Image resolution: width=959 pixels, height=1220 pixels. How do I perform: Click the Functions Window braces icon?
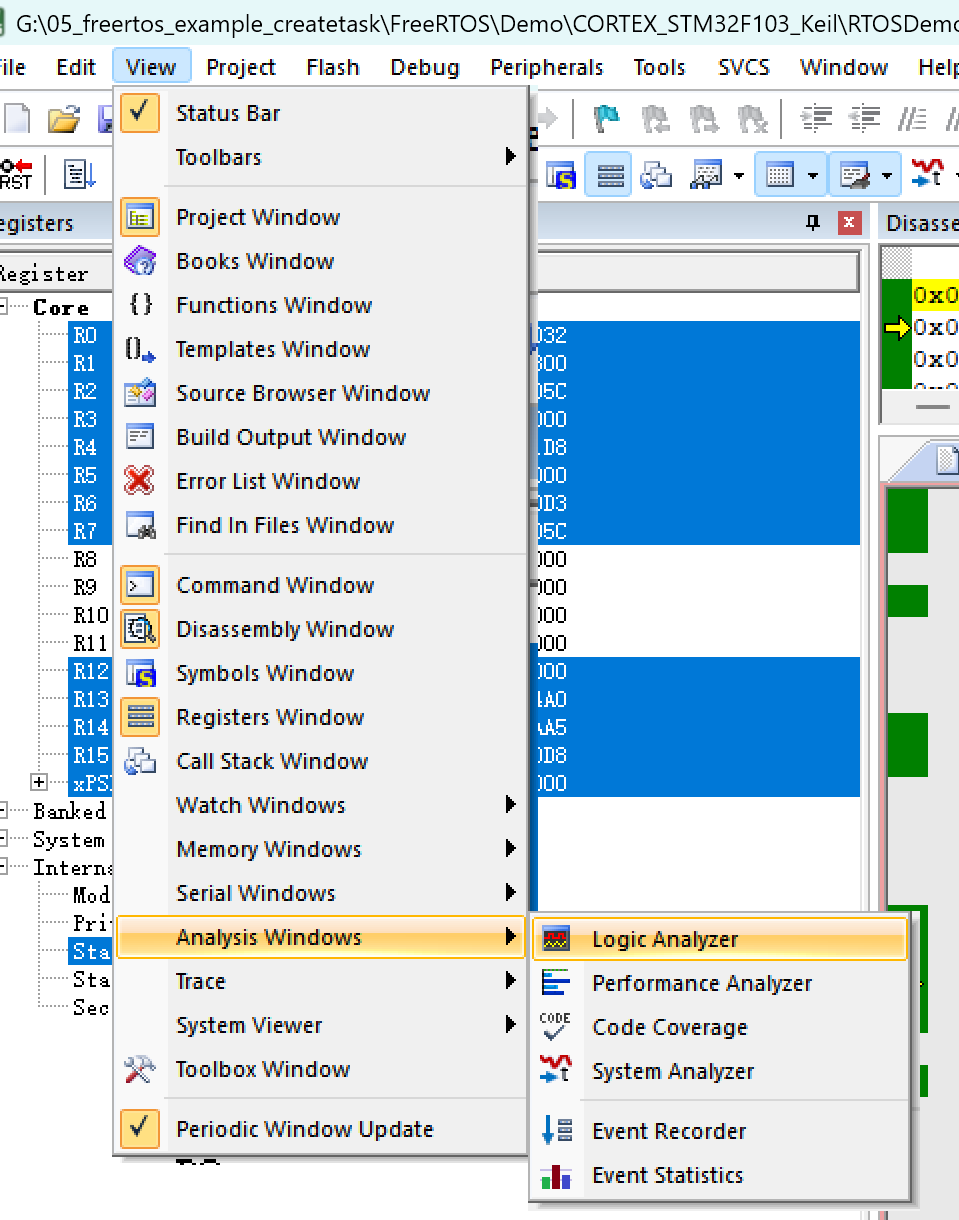[x=140, y=305]
